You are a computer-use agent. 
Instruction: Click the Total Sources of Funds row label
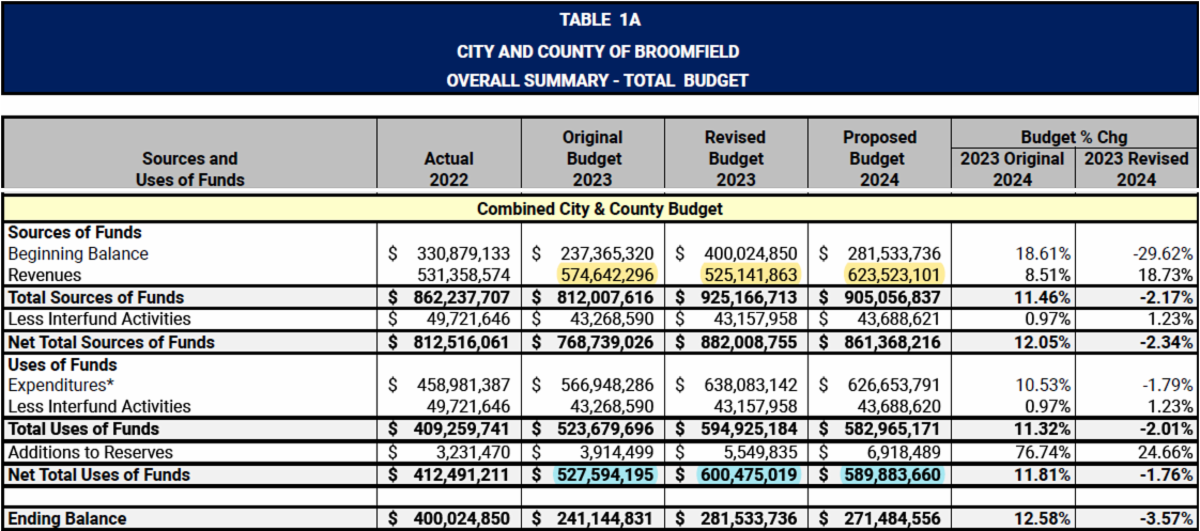pos(96,297)
